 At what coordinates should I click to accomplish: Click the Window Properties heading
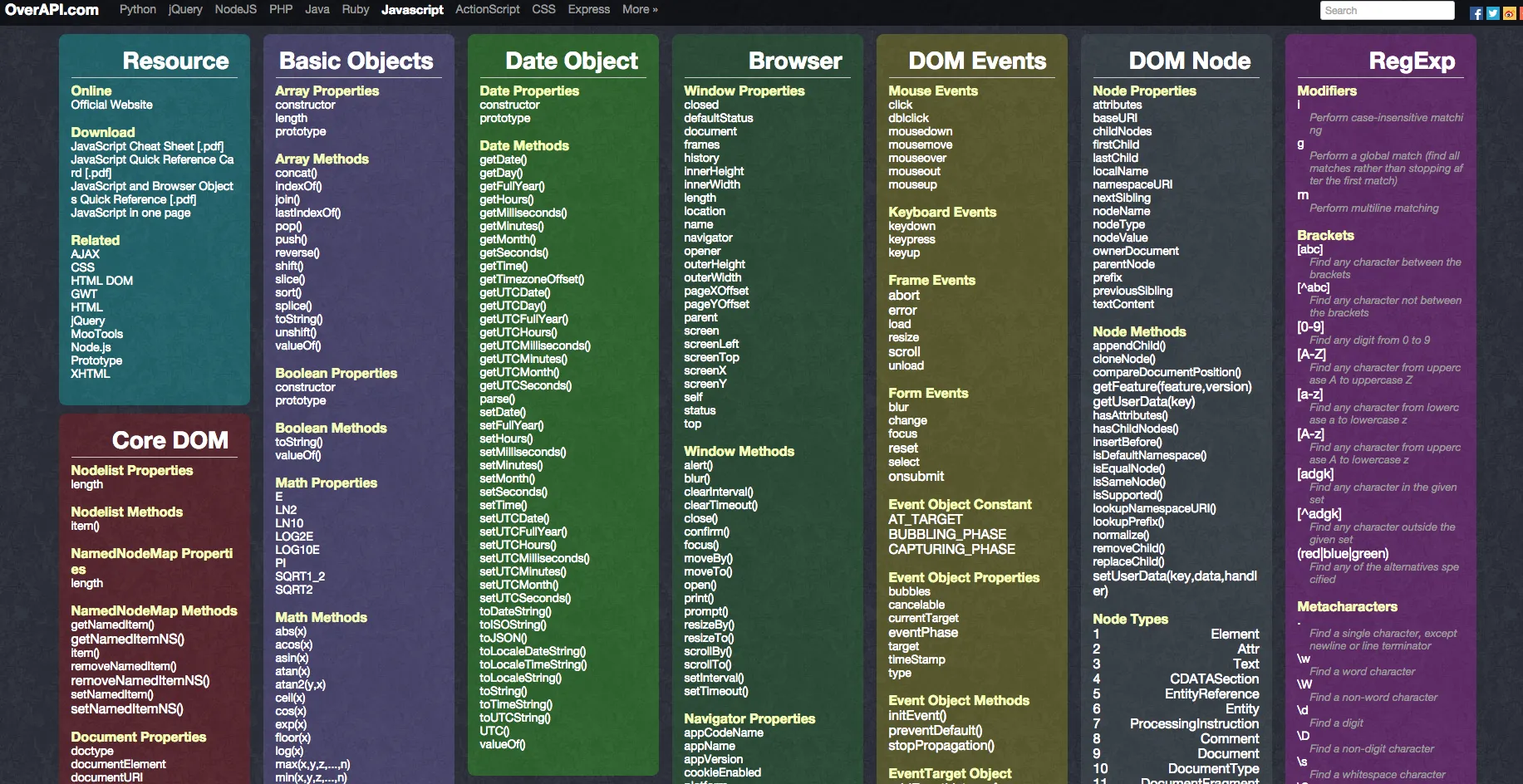pos(744,91)
